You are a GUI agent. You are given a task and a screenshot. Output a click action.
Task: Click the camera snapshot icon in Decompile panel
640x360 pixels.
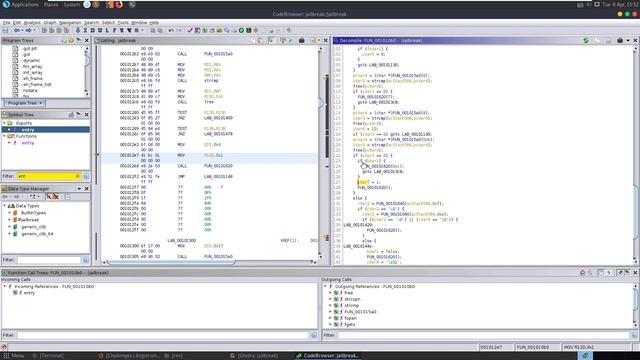pos(620,40)
